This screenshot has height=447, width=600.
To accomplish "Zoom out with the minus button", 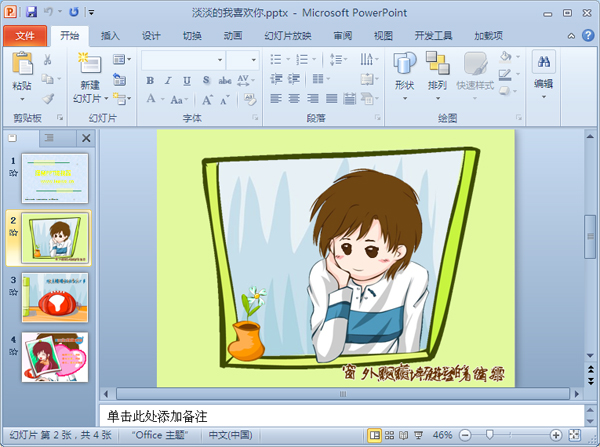I will click(x=465, y=435).
